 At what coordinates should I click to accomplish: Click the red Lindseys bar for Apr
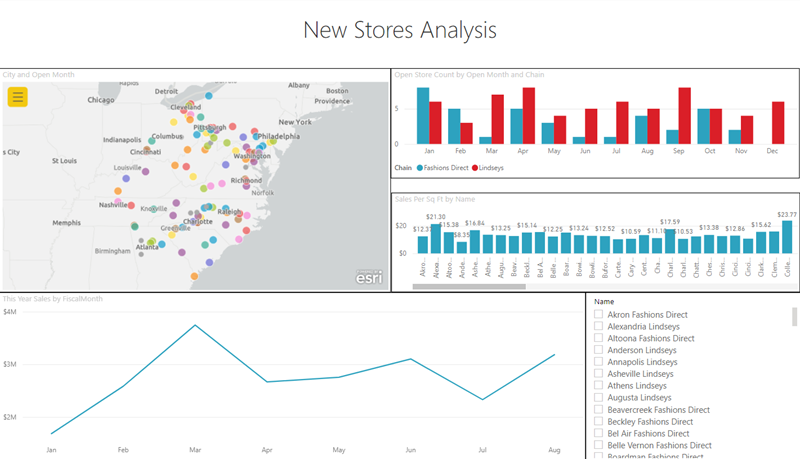pyautogui.click(x=529, y=116)
